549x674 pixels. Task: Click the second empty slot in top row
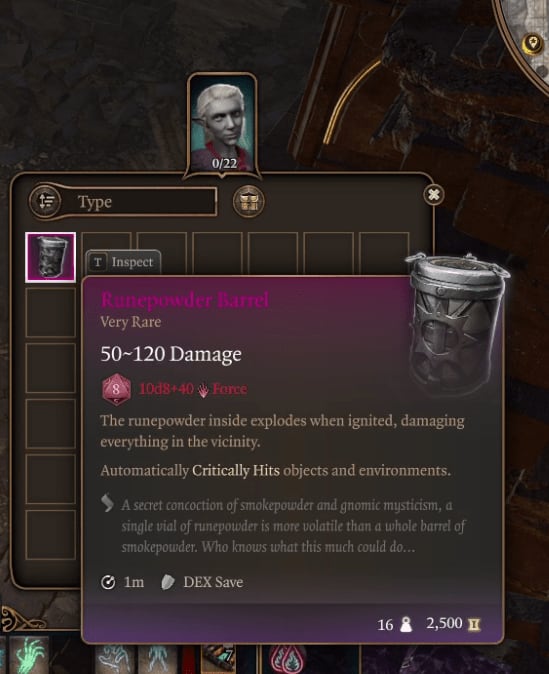tap(162, 252)
